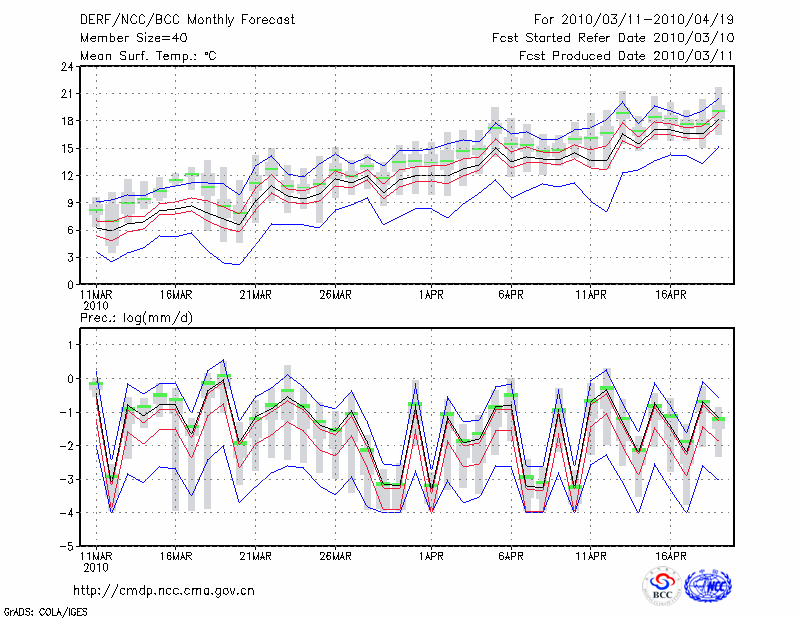Click 11APR tick under the precipitation chart
800x618 pixels.
[591, 555]
